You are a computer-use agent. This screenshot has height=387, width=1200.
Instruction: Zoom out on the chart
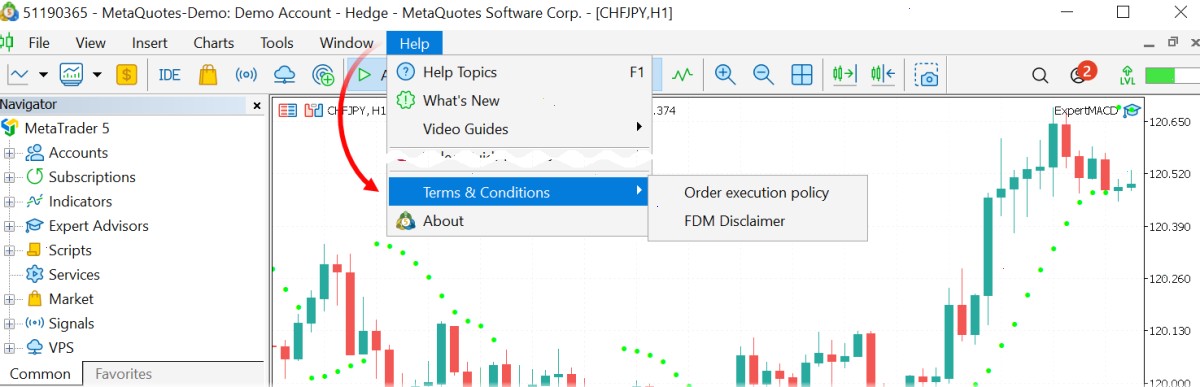click(x=763, y=74)
